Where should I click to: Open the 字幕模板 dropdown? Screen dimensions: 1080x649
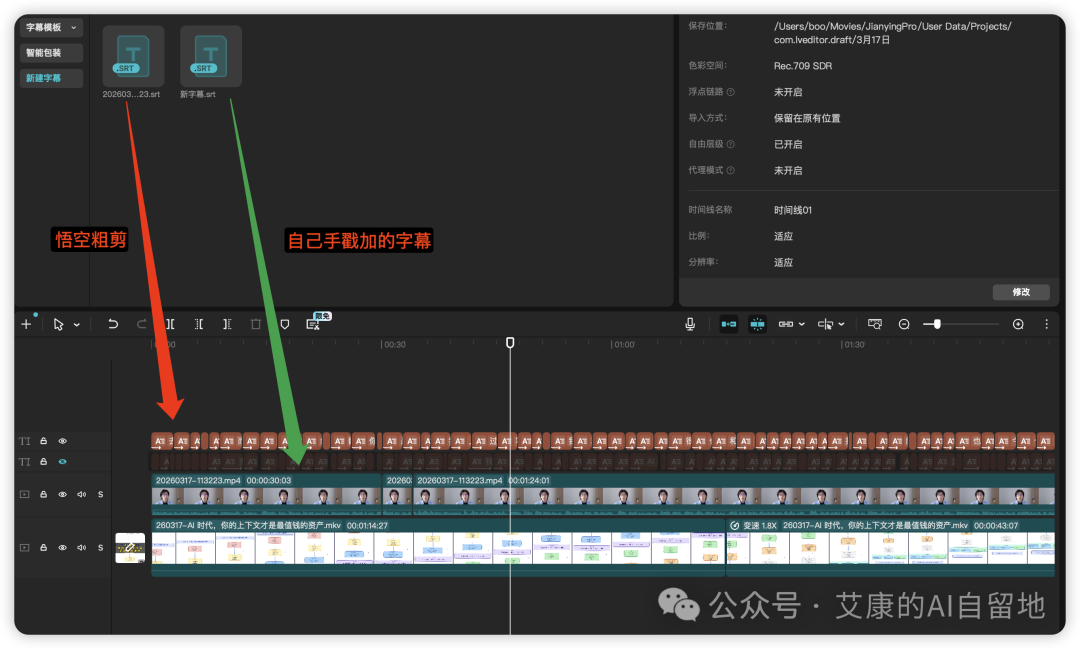(x=51, y=28)
